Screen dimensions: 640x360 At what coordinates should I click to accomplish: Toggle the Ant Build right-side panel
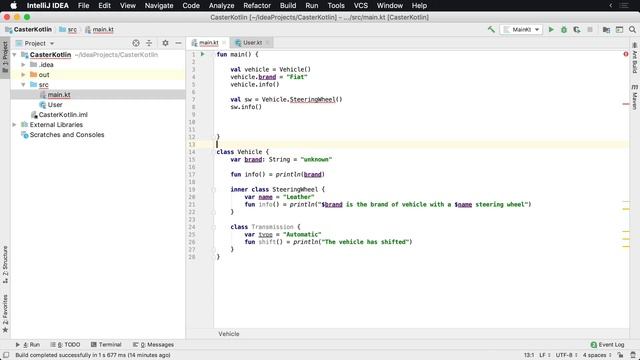click(x=635, y=58)
